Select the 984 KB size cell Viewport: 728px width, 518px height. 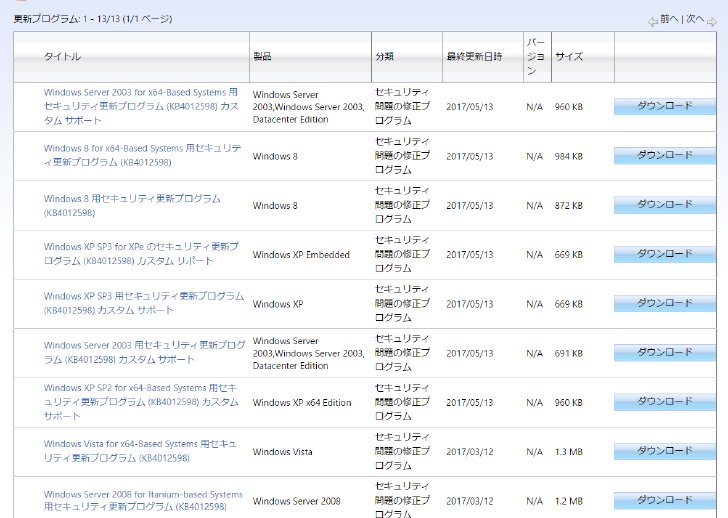pyautogui.click(x=569, y=156)
